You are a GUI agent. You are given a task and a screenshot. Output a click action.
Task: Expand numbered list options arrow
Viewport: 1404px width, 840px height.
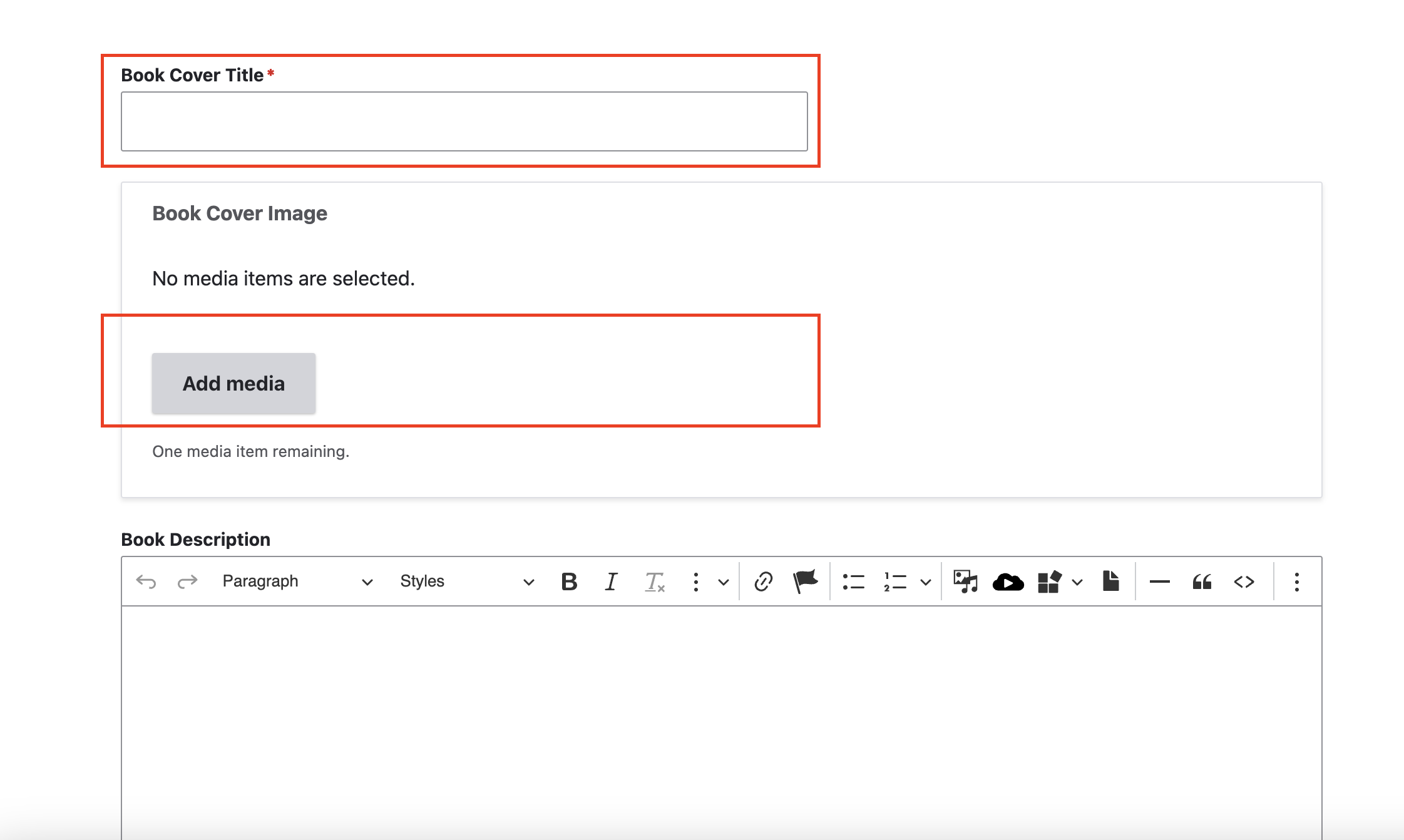pyautogui.click(x=925, y=581)
